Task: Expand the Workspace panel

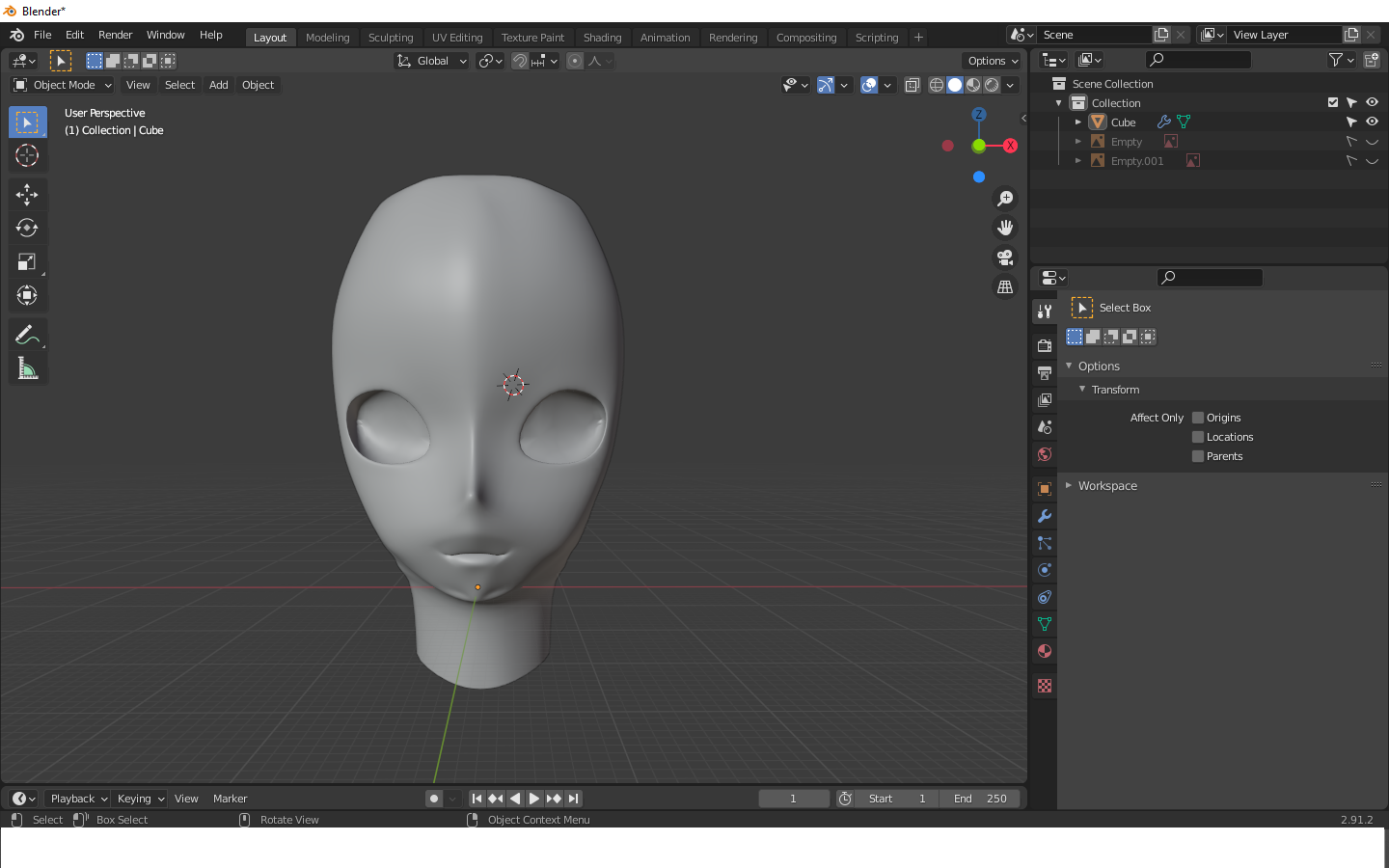Action: pos(1107,486)
